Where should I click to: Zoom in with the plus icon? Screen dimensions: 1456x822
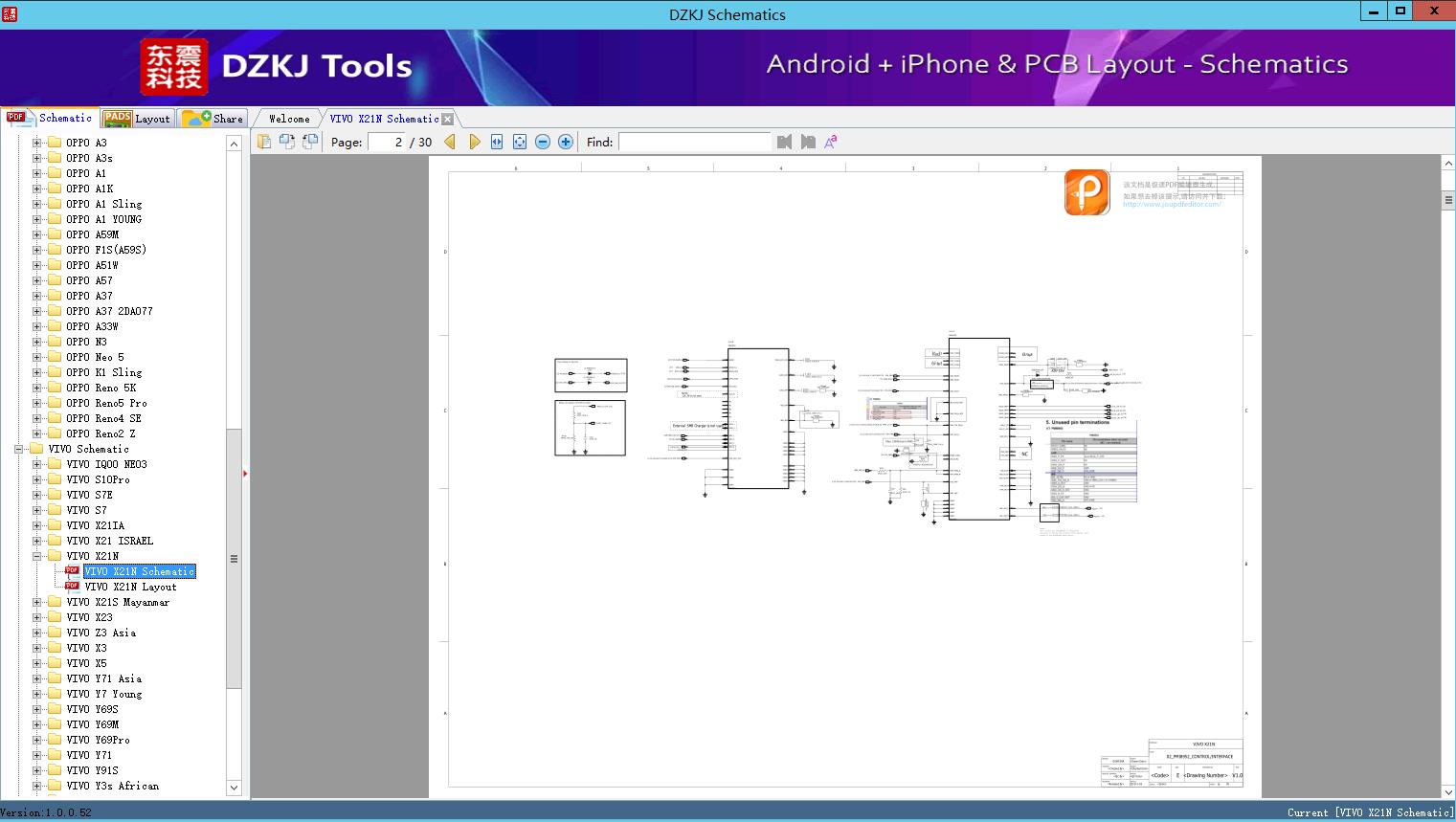pyautogui.click(x=566, y=142)
